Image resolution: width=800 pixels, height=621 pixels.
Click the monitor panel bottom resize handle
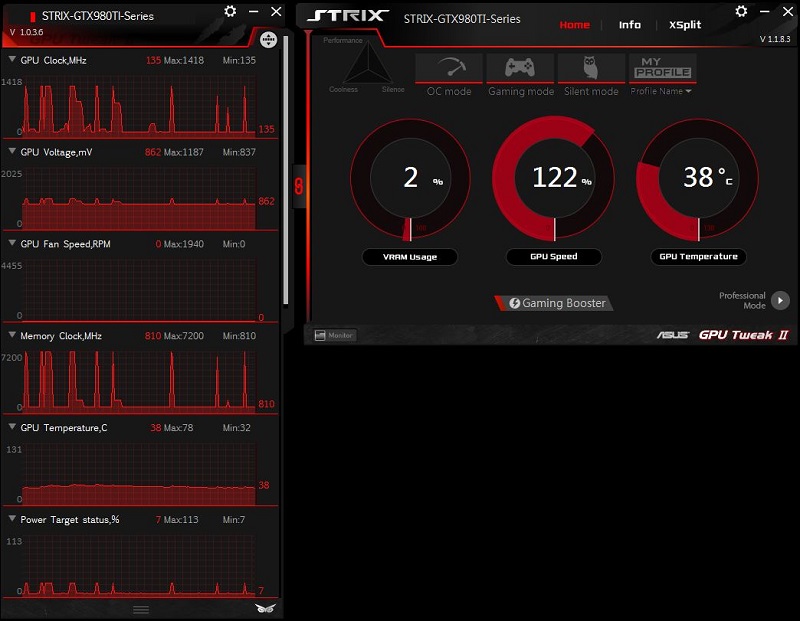coord(141,610)
